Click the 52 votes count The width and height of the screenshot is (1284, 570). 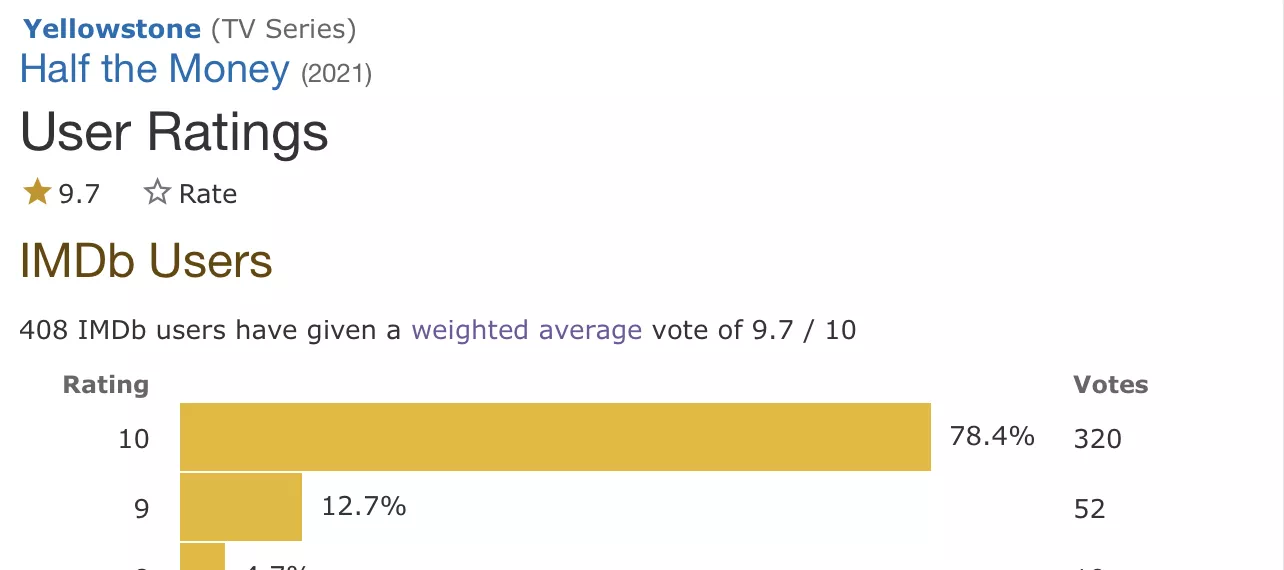click(x=1089, y=509)
